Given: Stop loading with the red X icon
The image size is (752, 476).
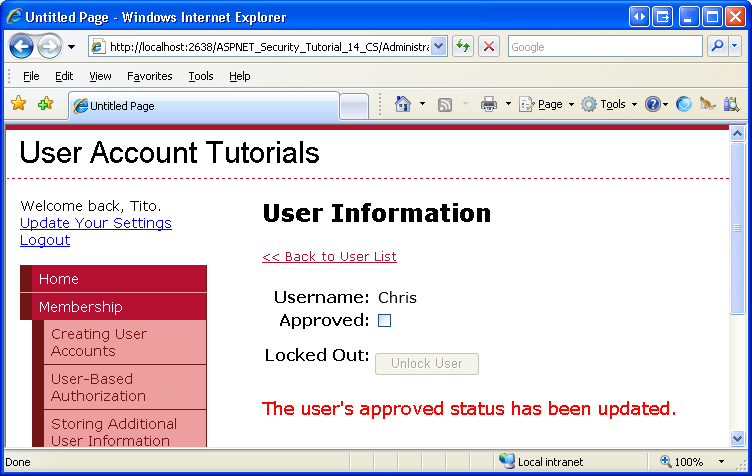Looking at the screenshot, I should [489, 46].
